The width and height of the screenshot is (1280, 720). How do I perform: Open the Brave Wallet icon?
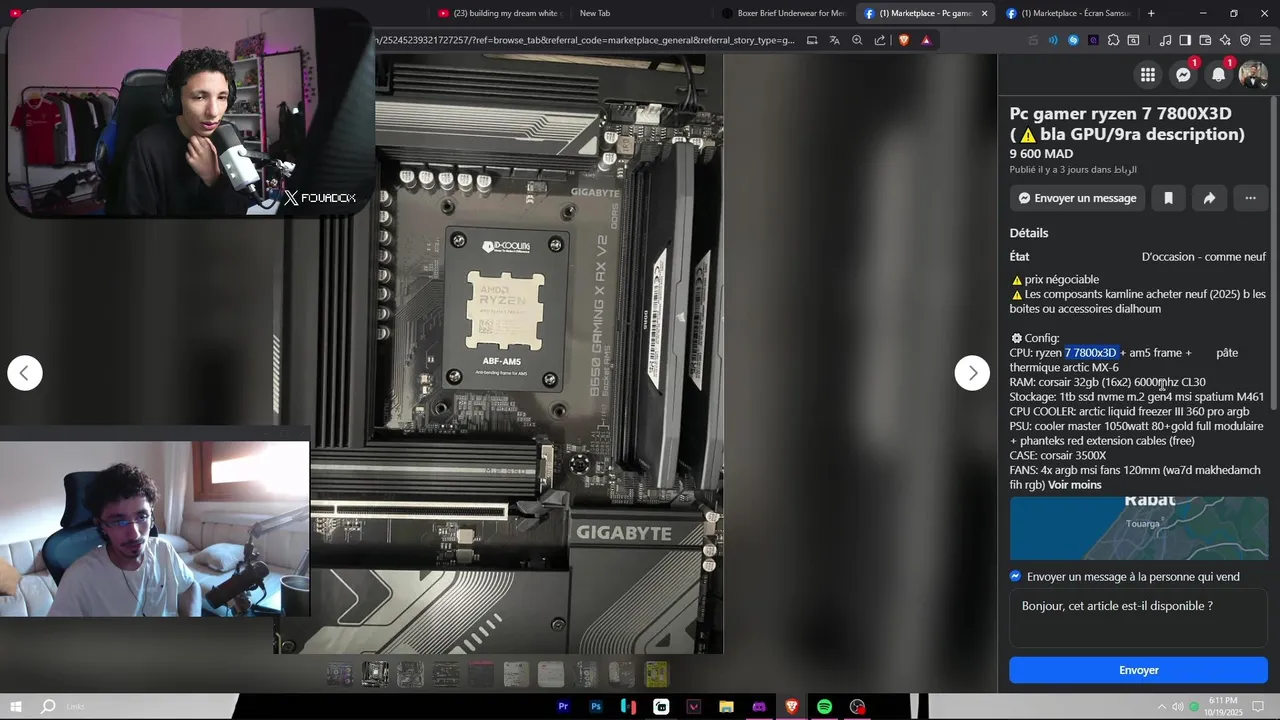[1205, 40]
